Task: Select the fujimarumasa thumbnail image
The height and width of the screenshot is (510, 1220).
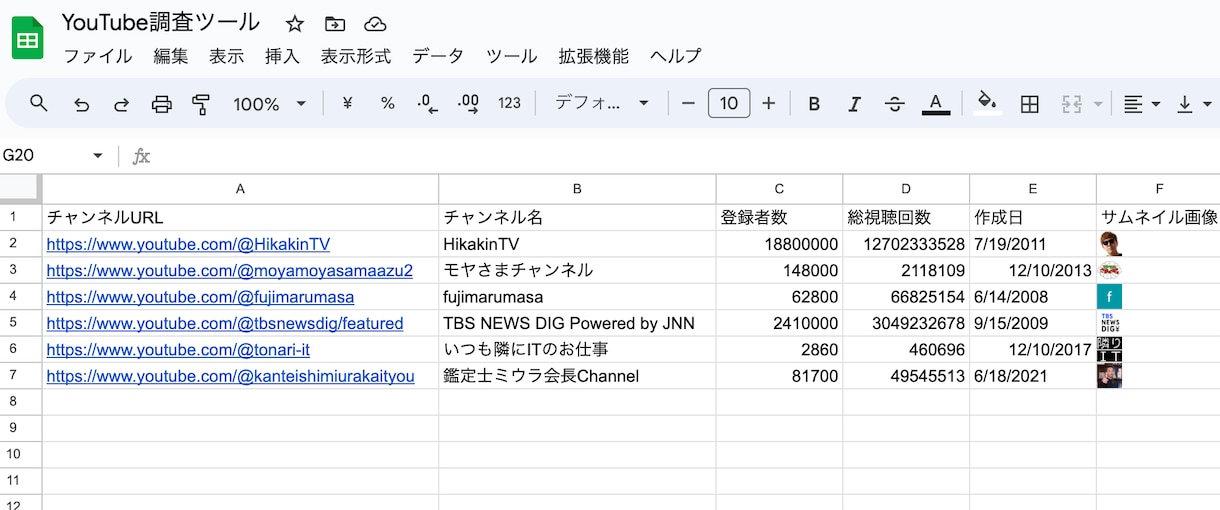Action: [1110, 297]
